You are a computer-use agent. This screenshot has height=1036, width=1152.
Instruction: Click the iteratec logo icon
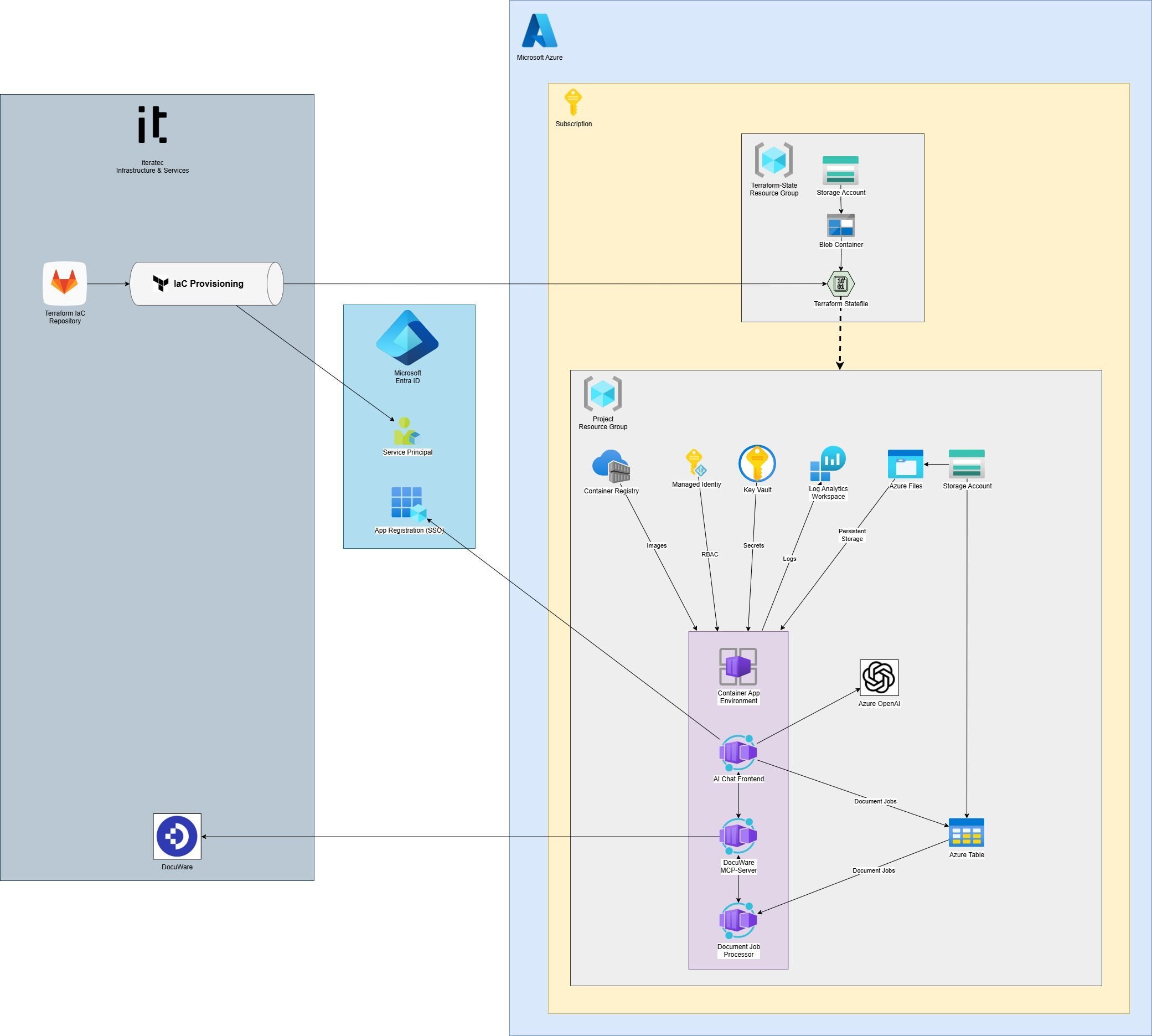(153, 124)
